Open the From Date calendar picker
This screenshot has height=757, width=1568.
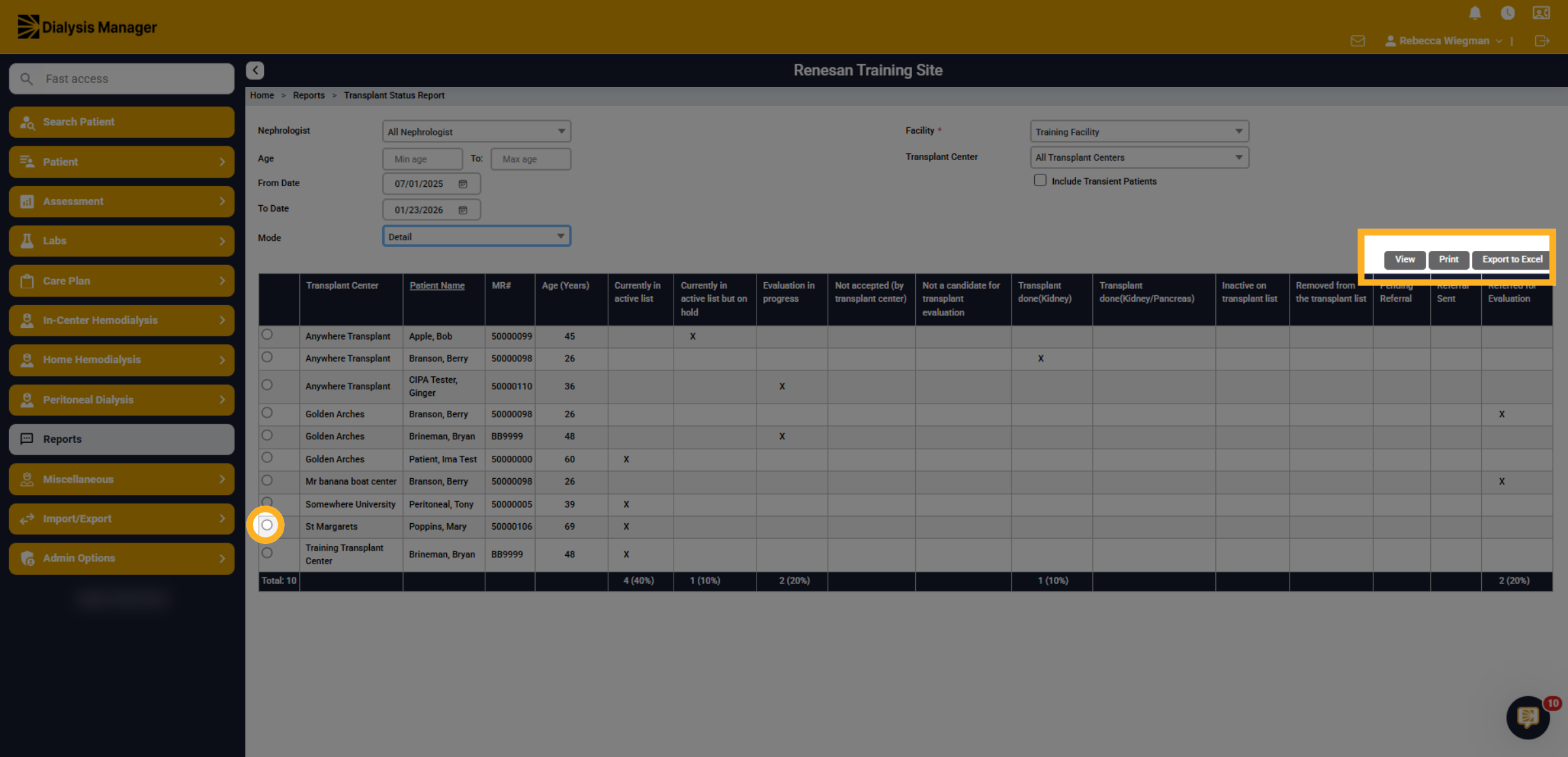[463, 184]
